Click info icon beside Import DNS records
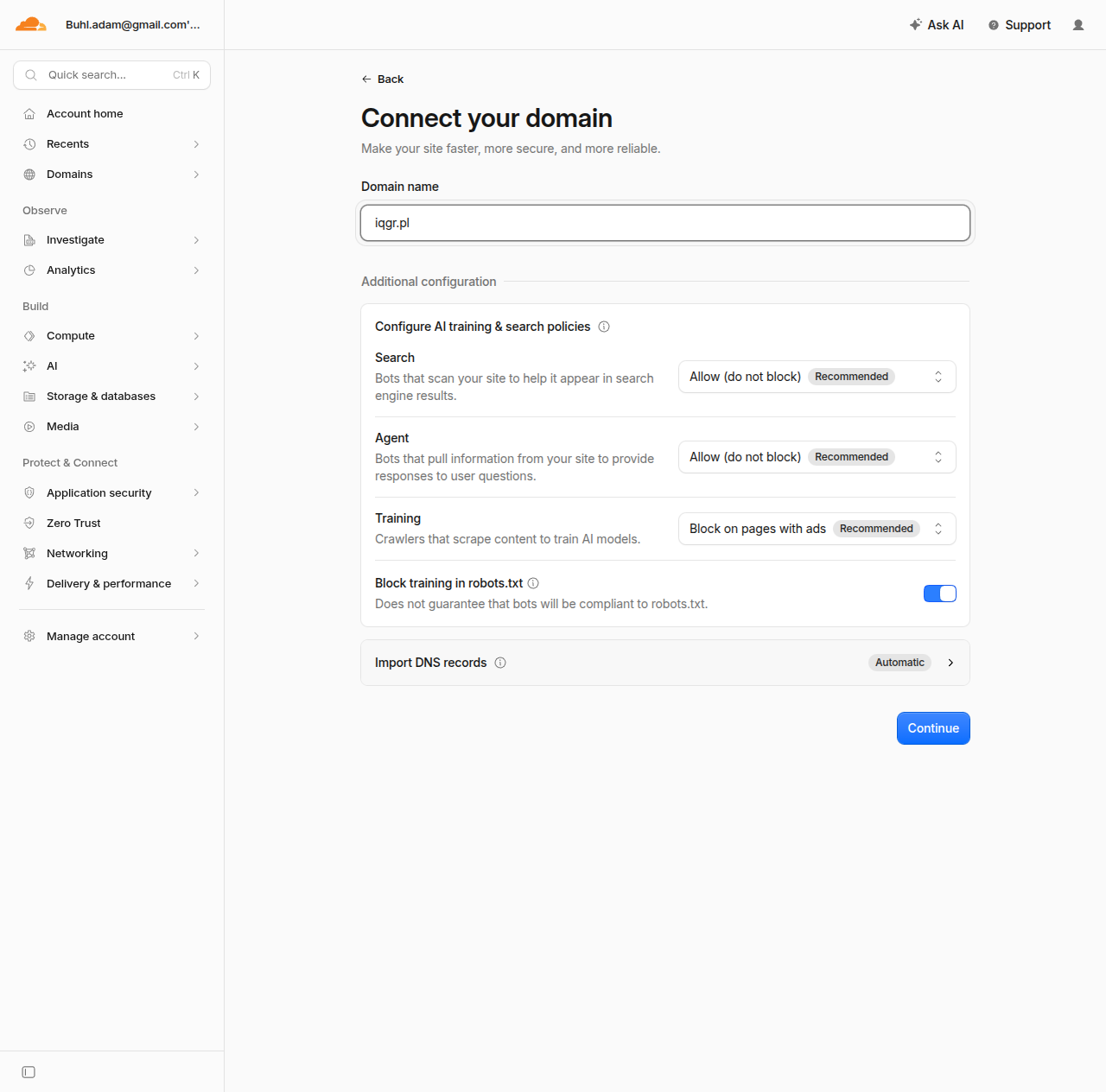This screenshot has height=1092, width=1106. [500, 663]
